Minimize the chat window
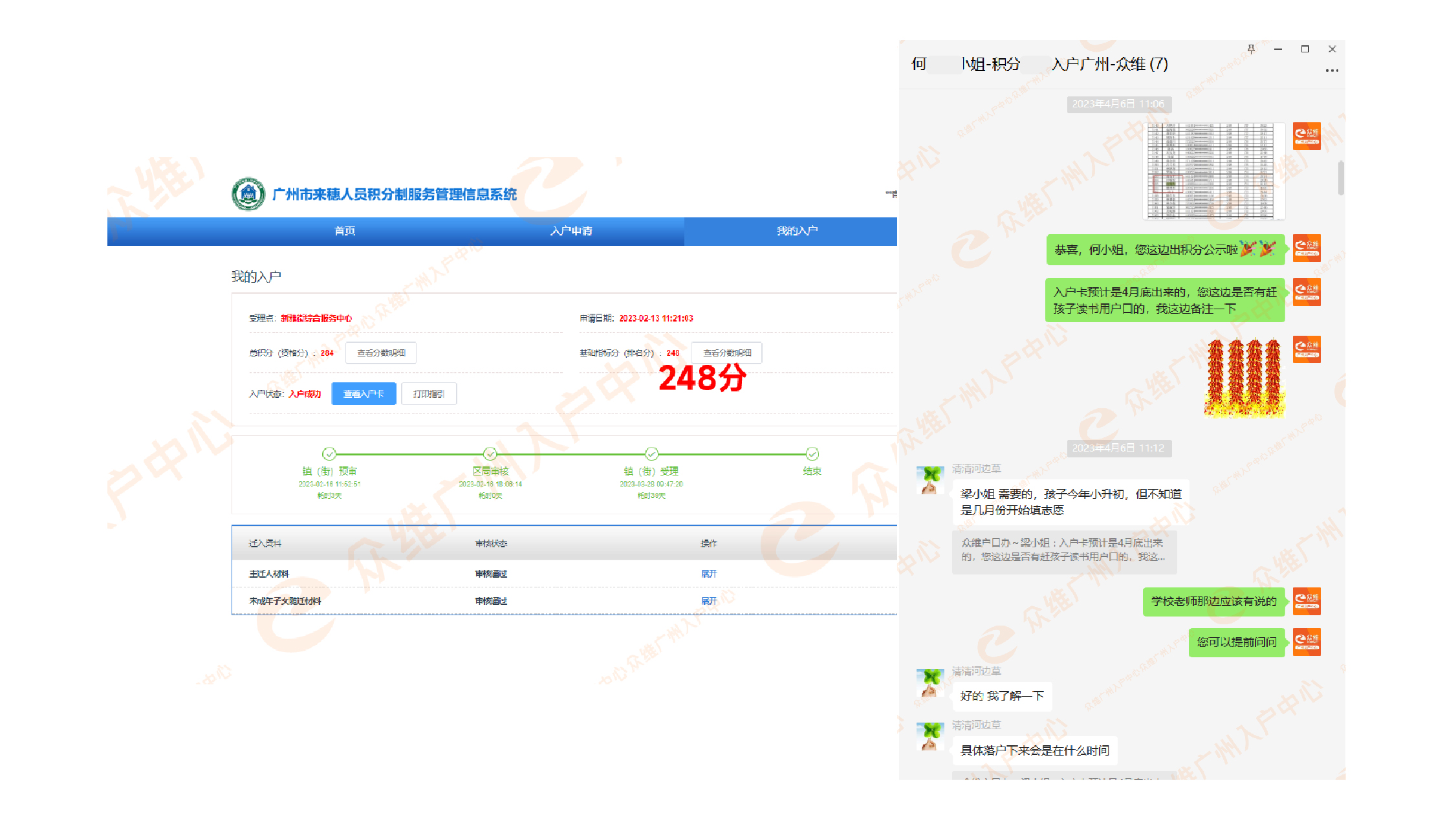The image size is (1456, 819). (x=1278, y=49)
